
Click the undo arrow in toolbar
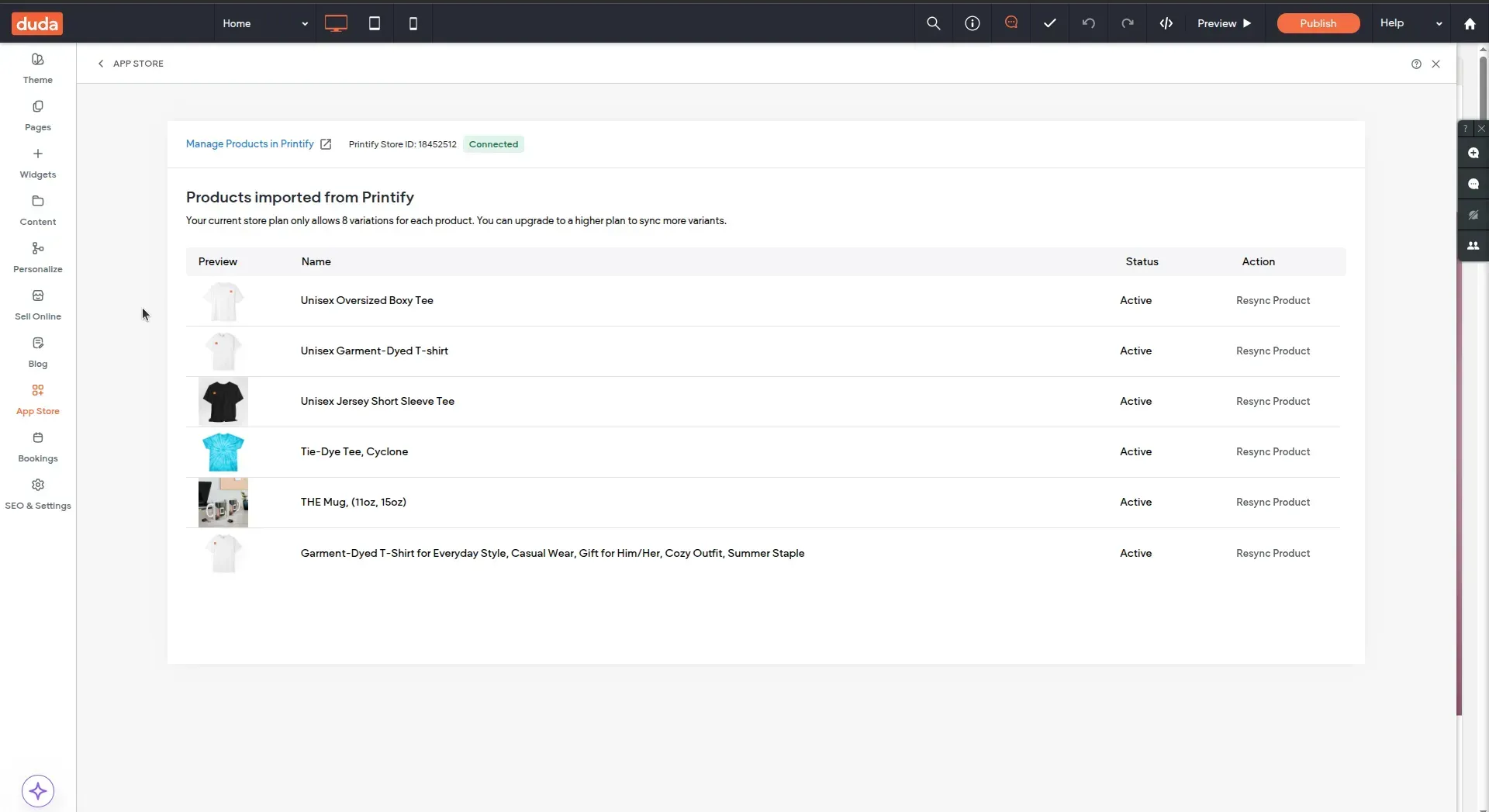click(x=1089, y=23)
